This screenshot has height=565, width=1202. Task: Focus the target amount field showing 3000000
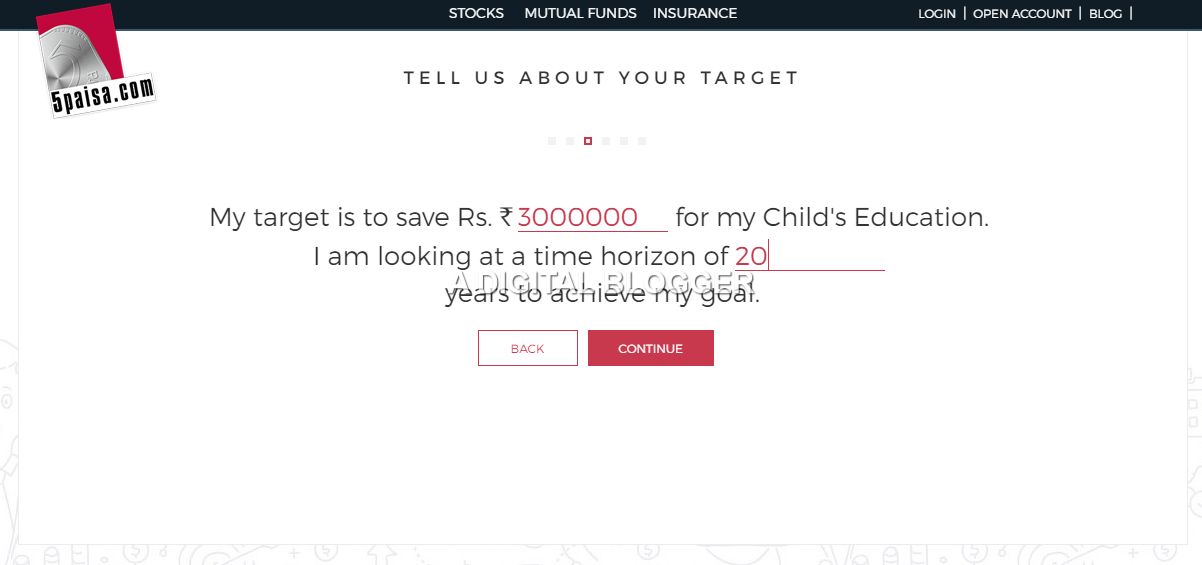590,218
